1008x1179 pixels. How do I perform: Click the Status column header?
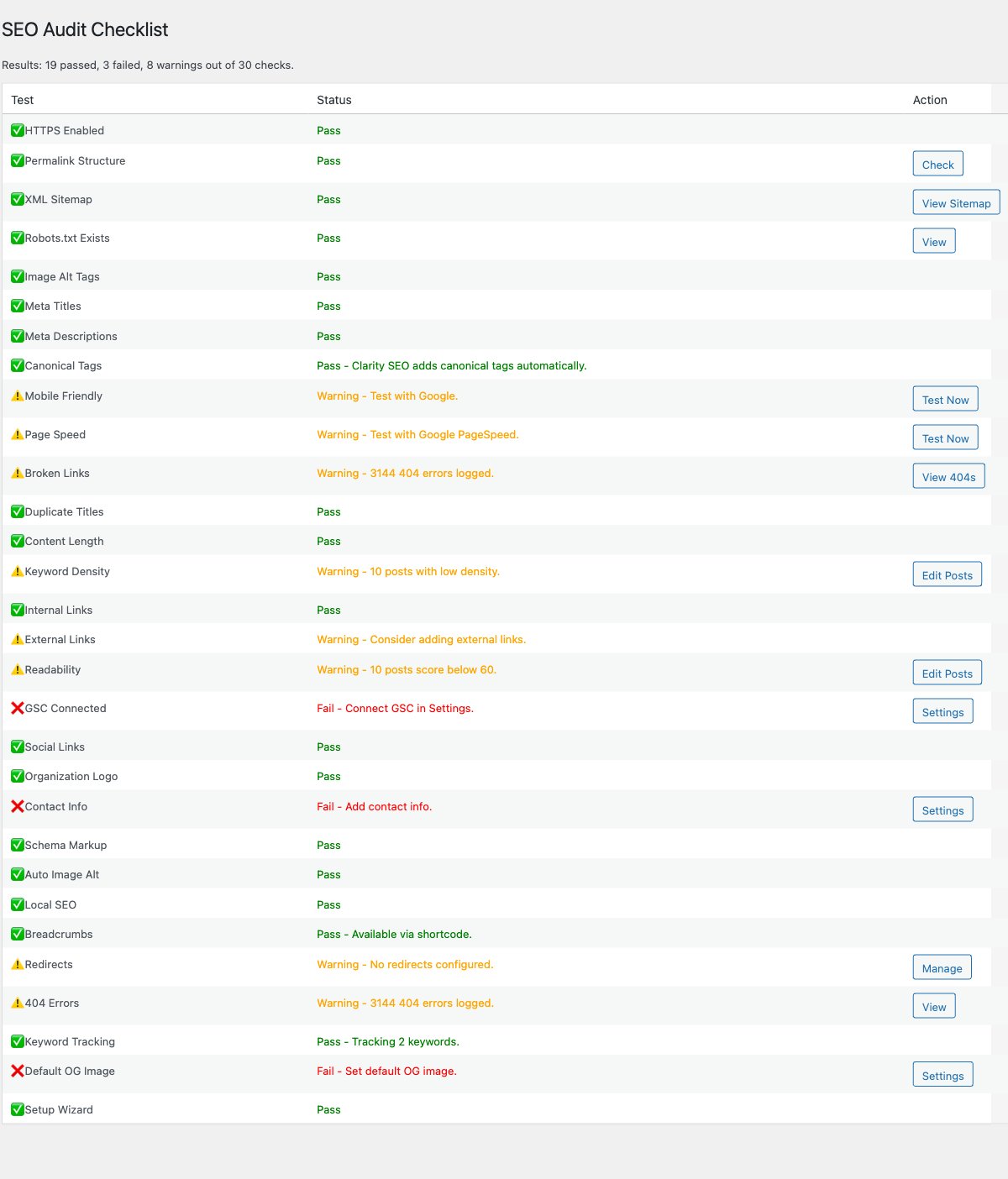pyautogui.click(x=334, y=100)
